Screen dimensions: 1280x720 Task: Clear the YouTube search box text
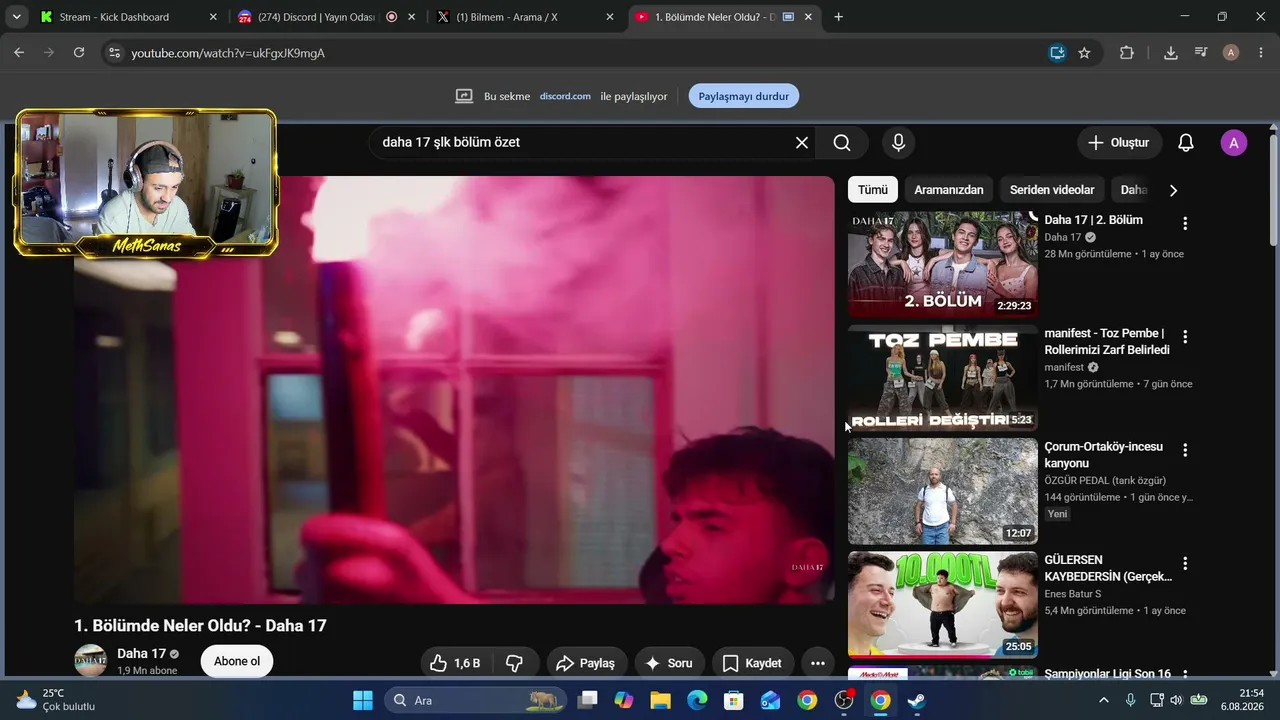click(801, 143)
